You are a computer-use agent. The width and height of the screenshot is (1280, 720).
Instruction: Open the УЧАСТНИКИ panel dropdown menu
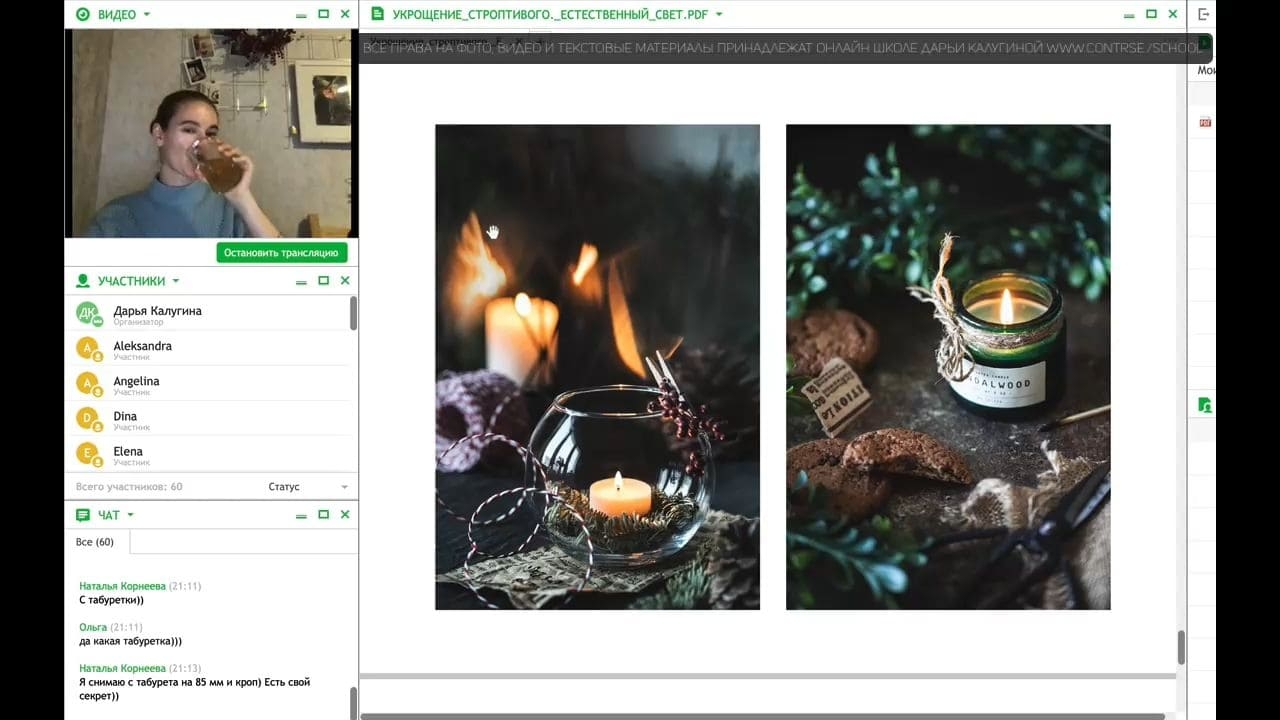coord(176,281)
